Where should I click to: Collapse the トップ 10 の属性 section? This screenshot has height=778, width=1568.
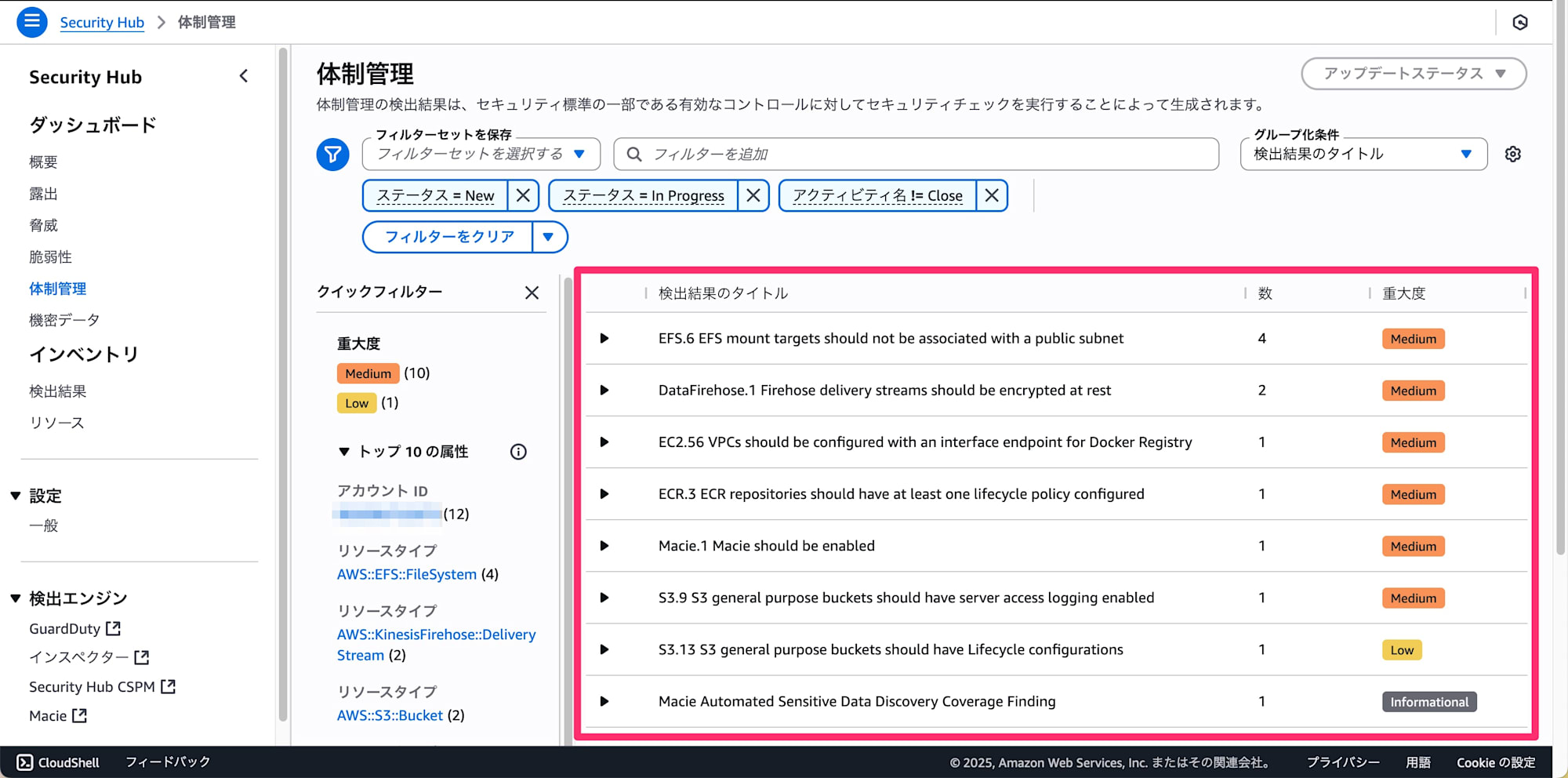click(343, 452)
